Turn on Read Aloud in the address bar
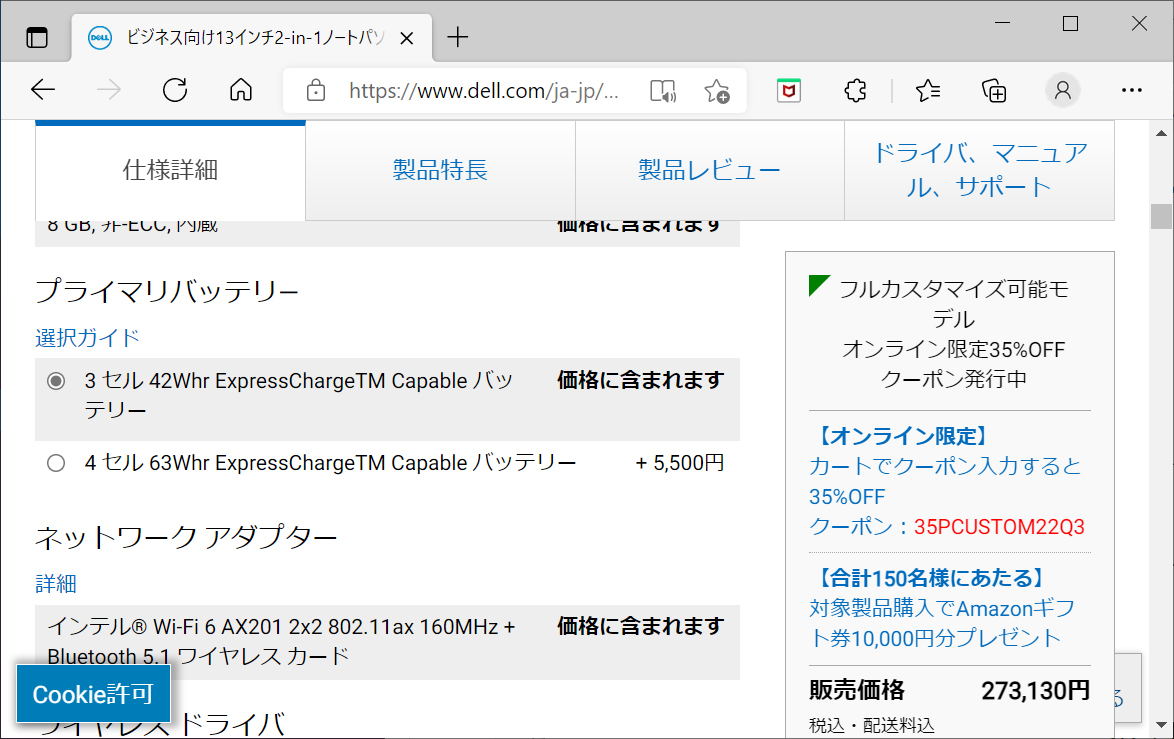The image size is (1174, 739). 663,91
